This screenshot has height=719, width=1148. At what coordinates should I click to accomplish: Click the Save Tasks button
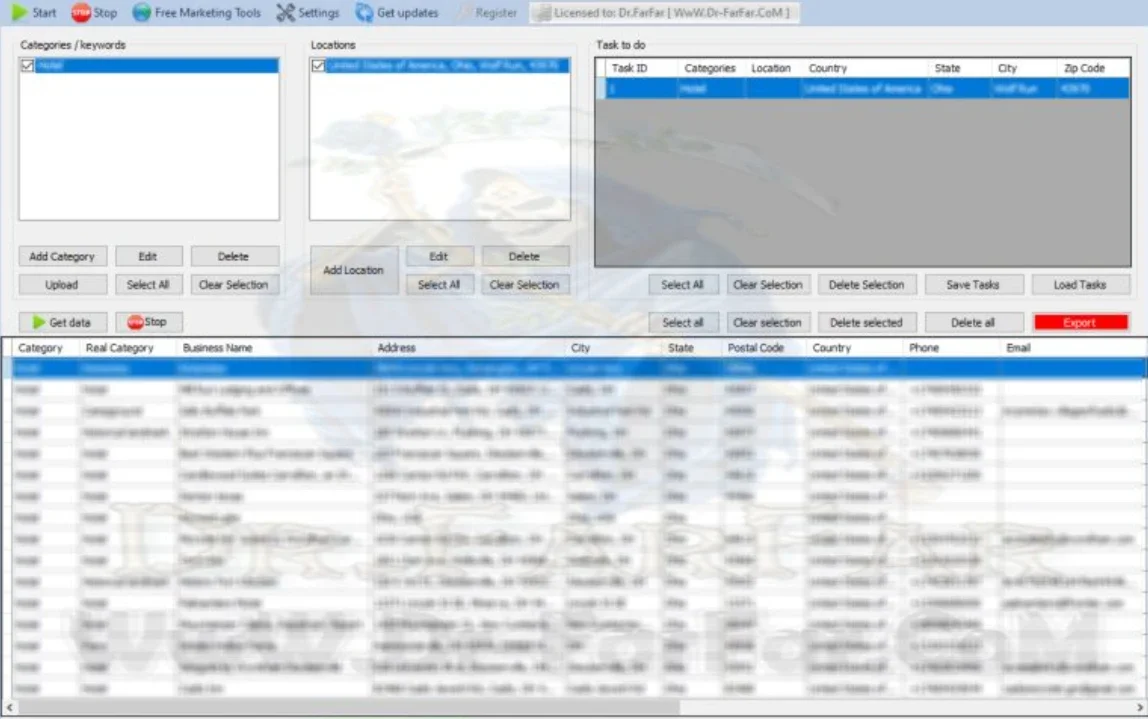tap(973, 285)
